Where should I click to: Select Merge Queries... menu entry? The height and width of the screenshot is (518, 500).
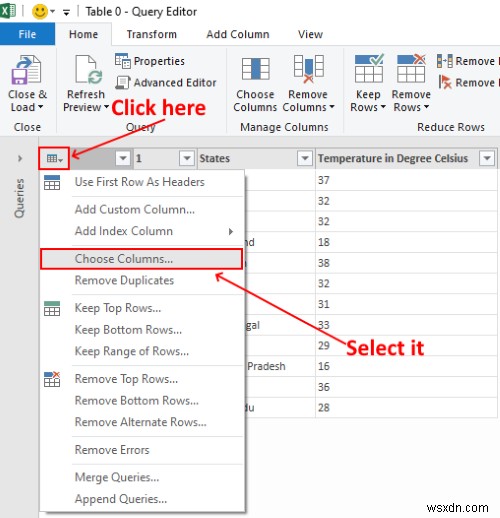(142, 477)
